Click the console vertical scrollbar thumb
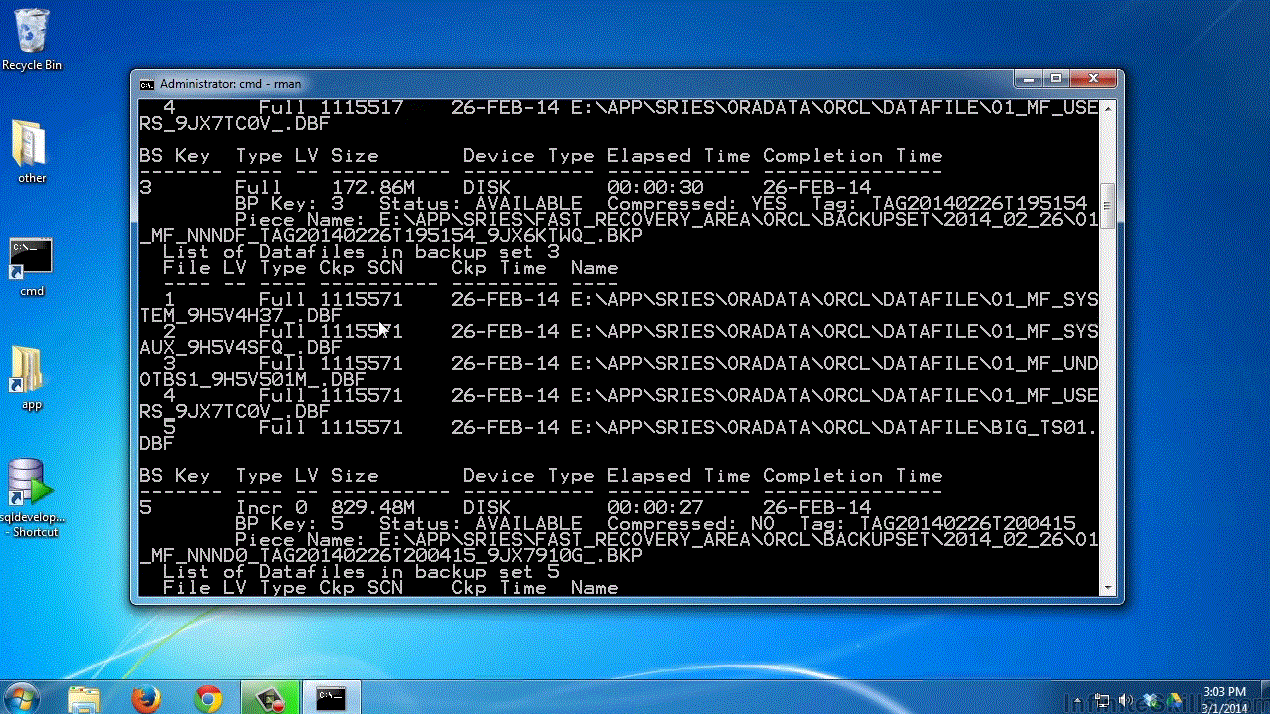Screen dimensions: 1270x714 [1108, 206]
